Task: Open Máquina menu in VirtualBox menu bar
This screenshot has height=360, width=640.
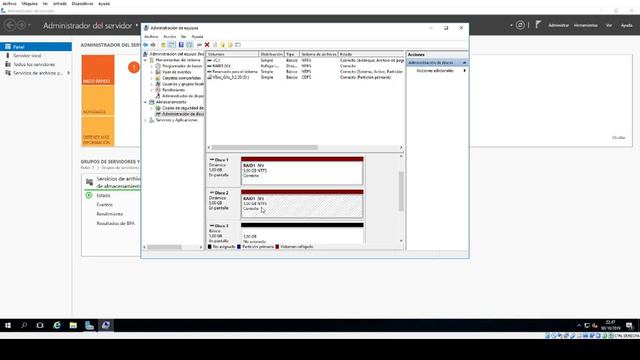Action: [30, 3]
